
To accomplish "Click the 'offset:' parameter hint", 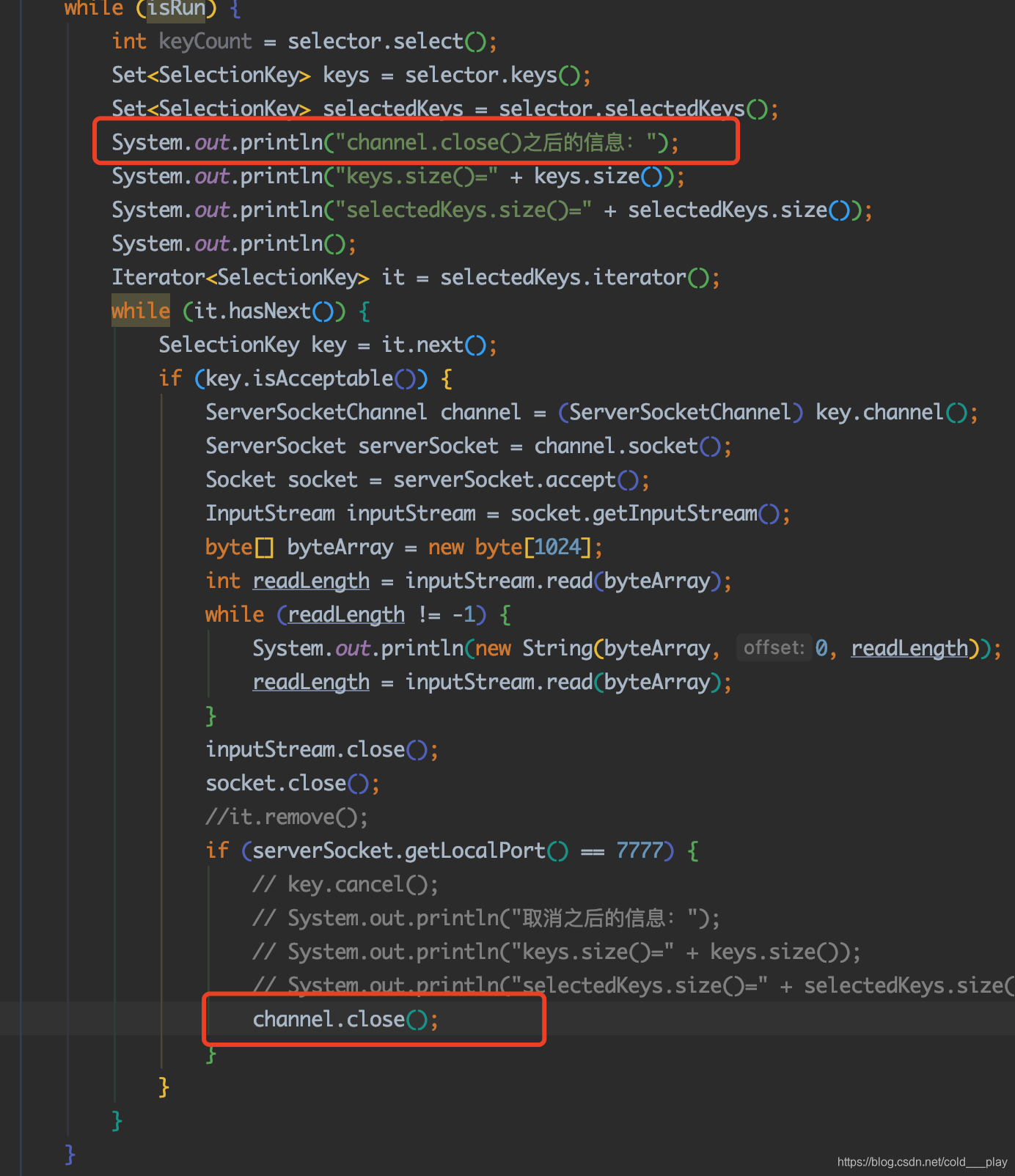I will click(x=774, y=648).
